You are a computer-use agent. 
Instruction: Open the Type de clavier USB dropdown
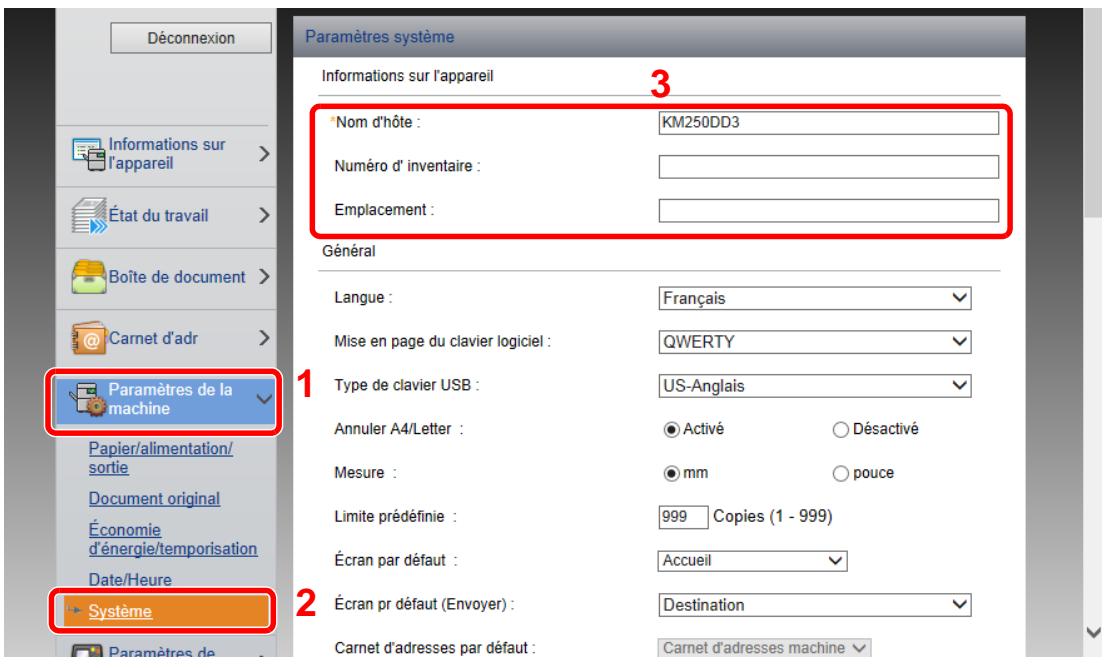815,386
